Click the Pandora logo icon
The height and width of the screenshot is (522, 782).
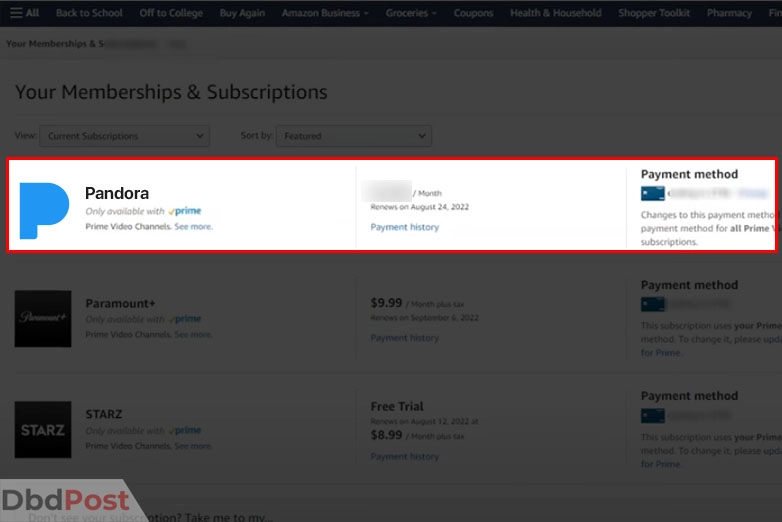click(x=44, y=210)
